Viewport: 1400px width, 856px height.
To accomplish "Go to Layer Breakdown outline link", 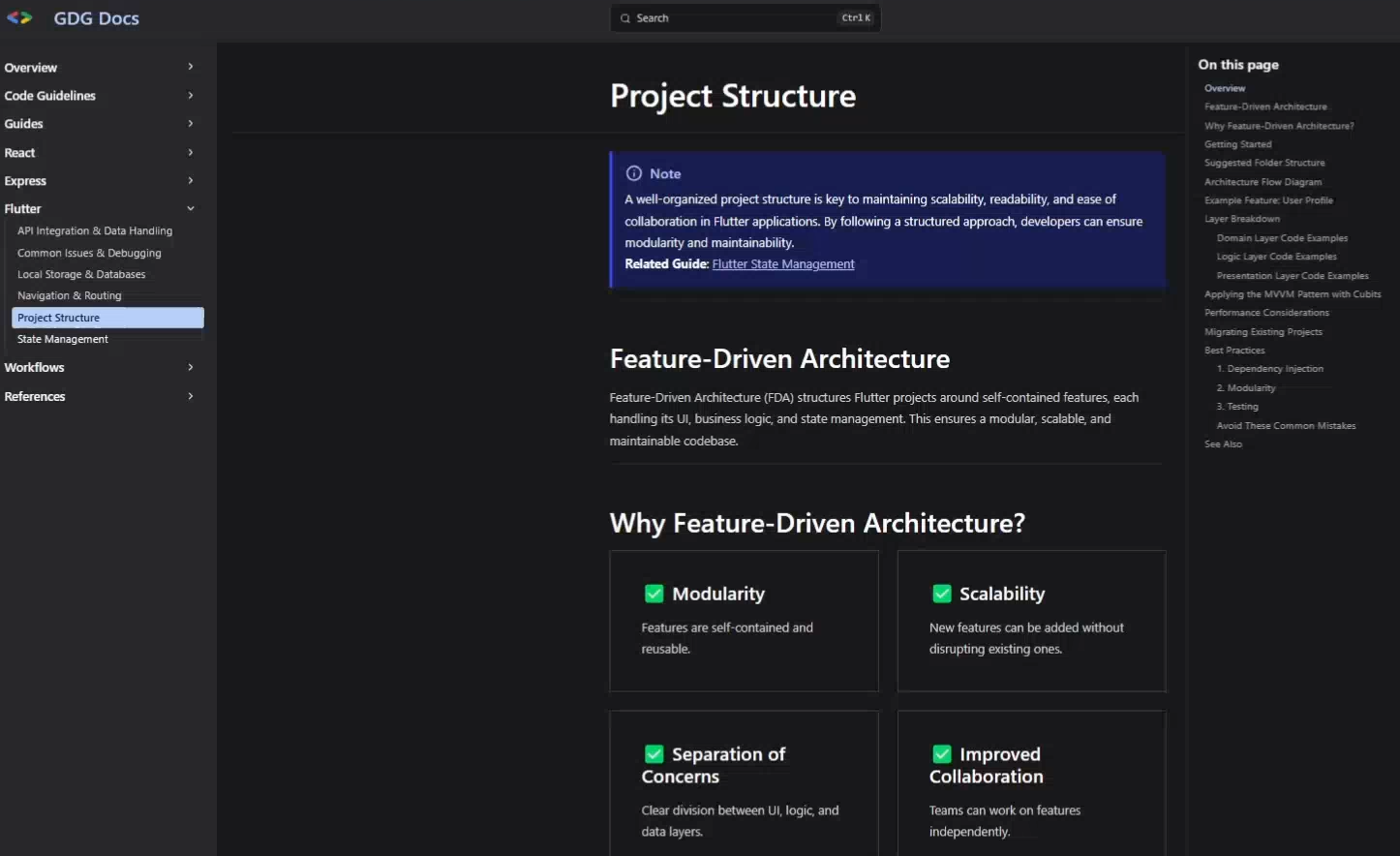I will tap(1242, 219).
